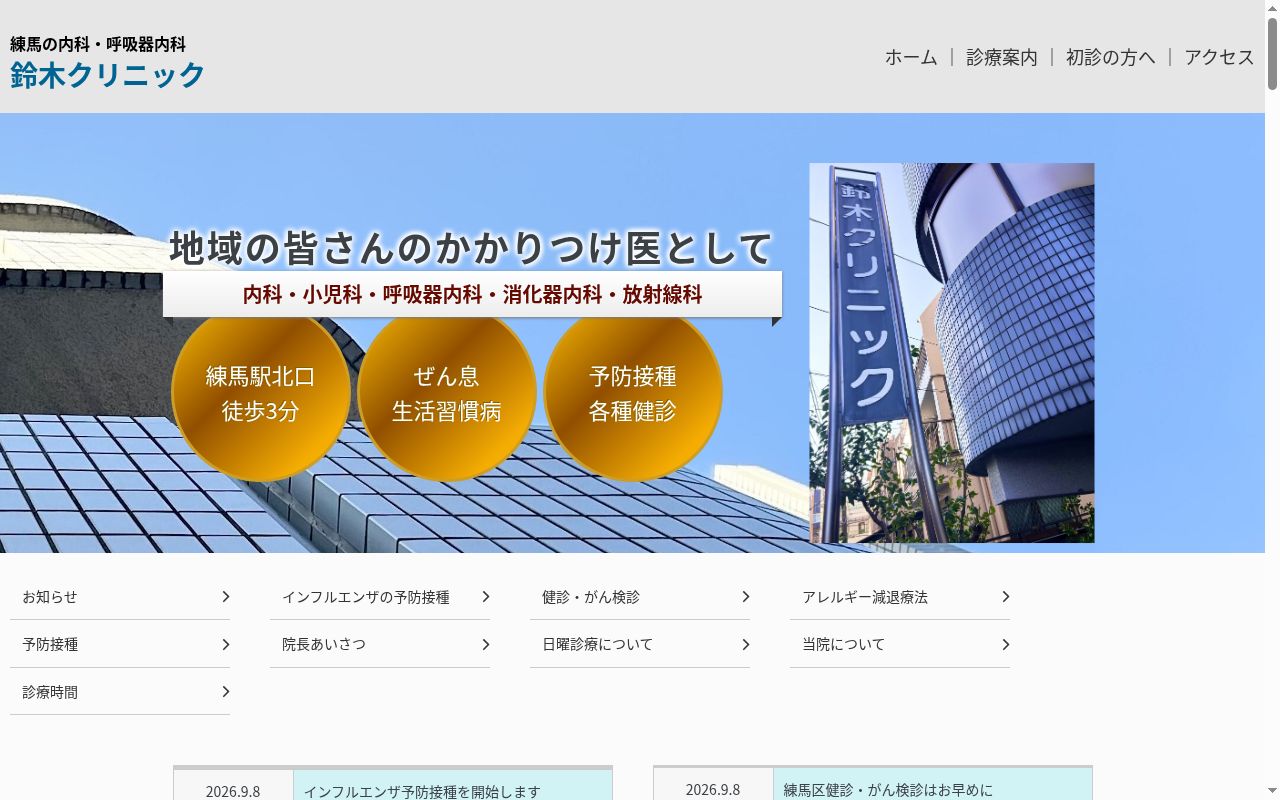Open 健診・がん検診 link

click(640, 597)
